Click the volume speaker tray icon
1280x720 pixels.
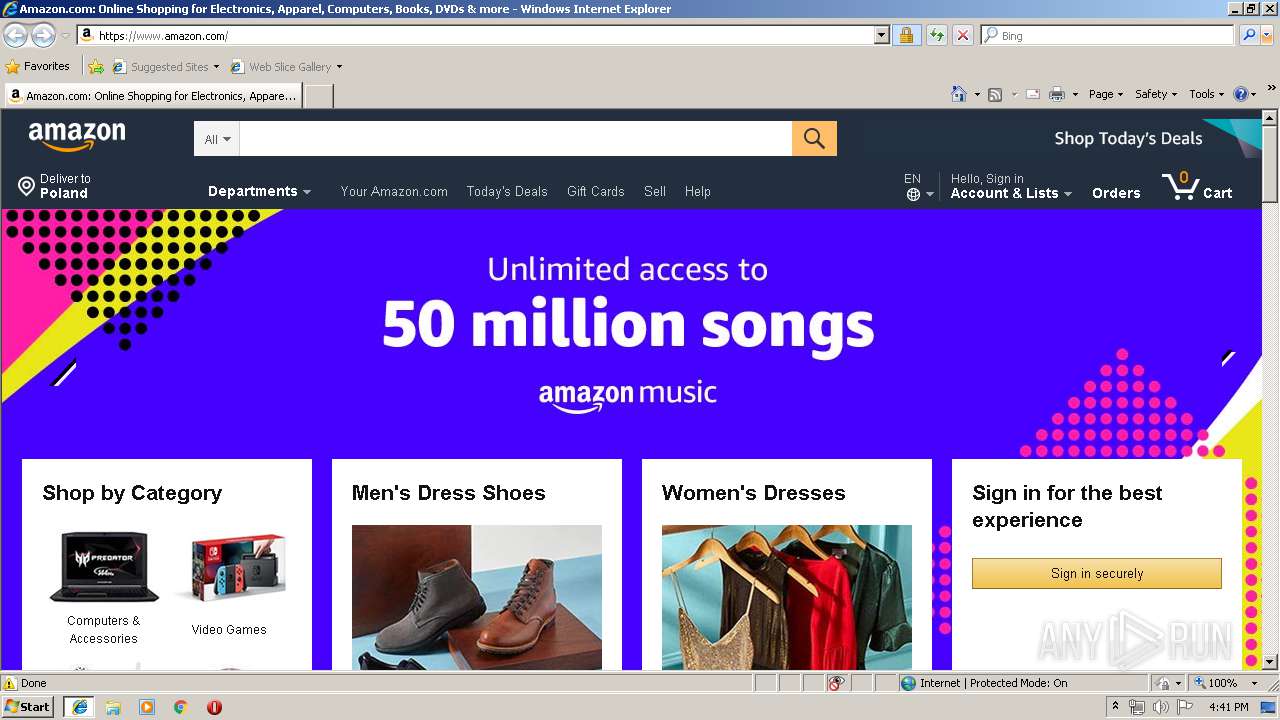(x=1160, y=707)
